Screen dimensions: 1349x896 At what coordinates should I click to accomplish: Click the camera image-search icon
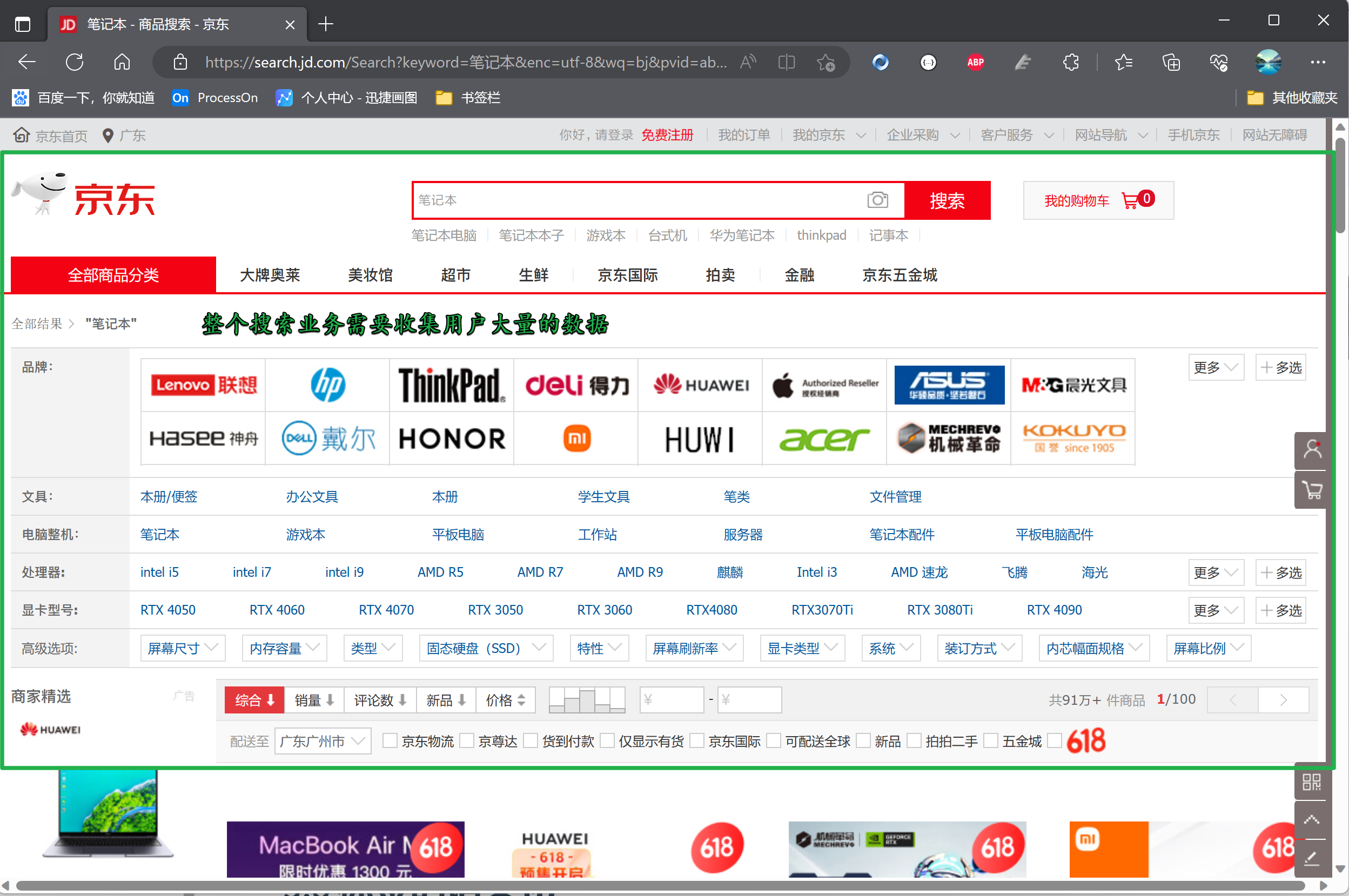pyautogui.click(x=877, y=200)
